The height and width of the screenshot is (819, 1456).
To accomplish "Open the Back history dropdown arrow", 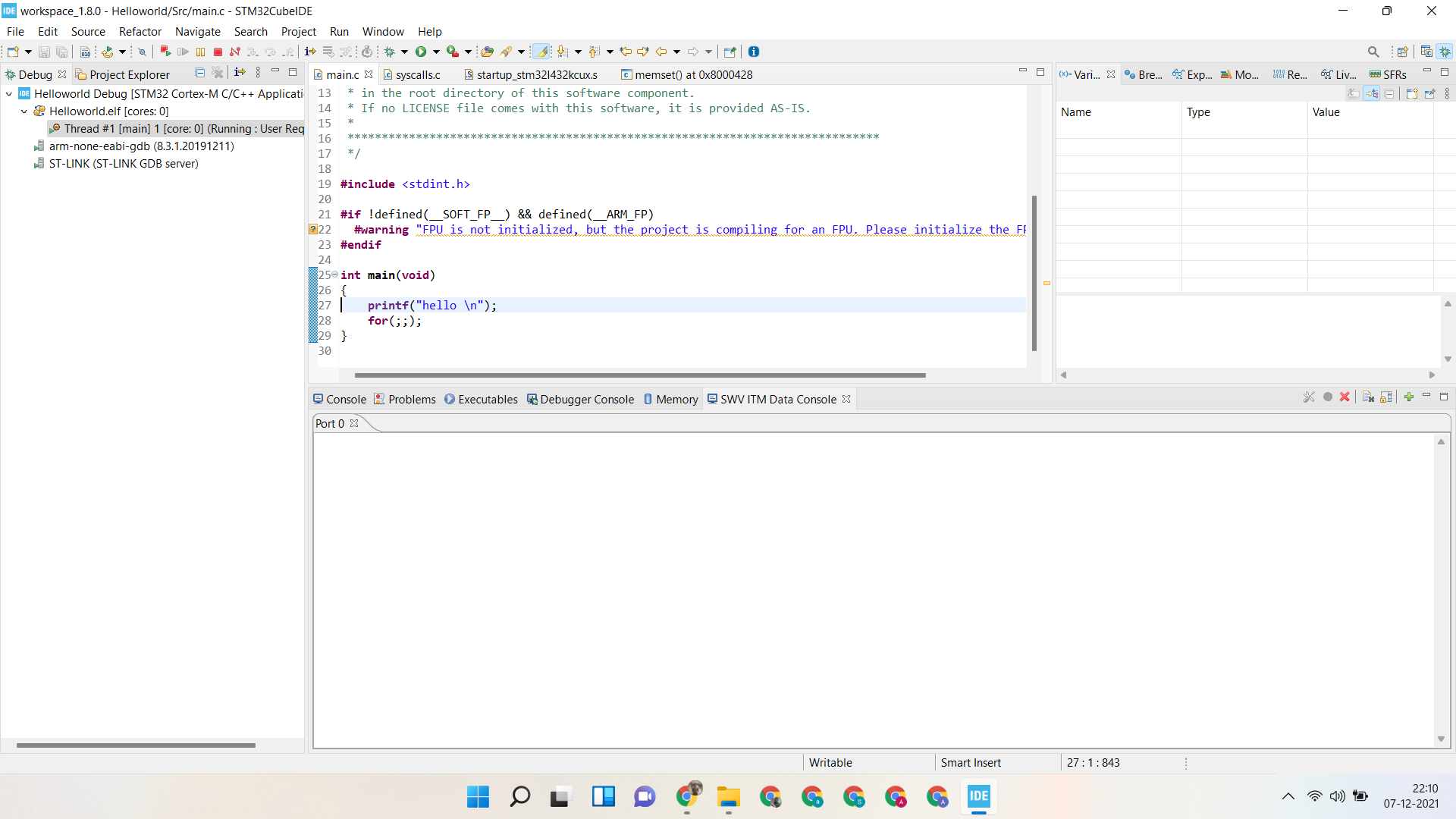I will point(676,52).
